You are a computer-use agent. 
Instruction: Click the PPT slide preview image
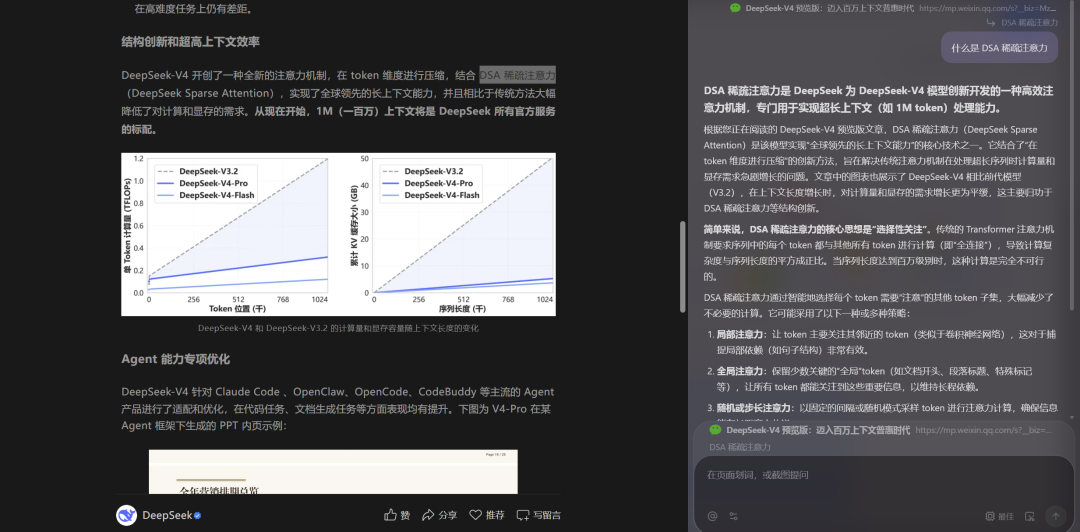pos(333,472)
